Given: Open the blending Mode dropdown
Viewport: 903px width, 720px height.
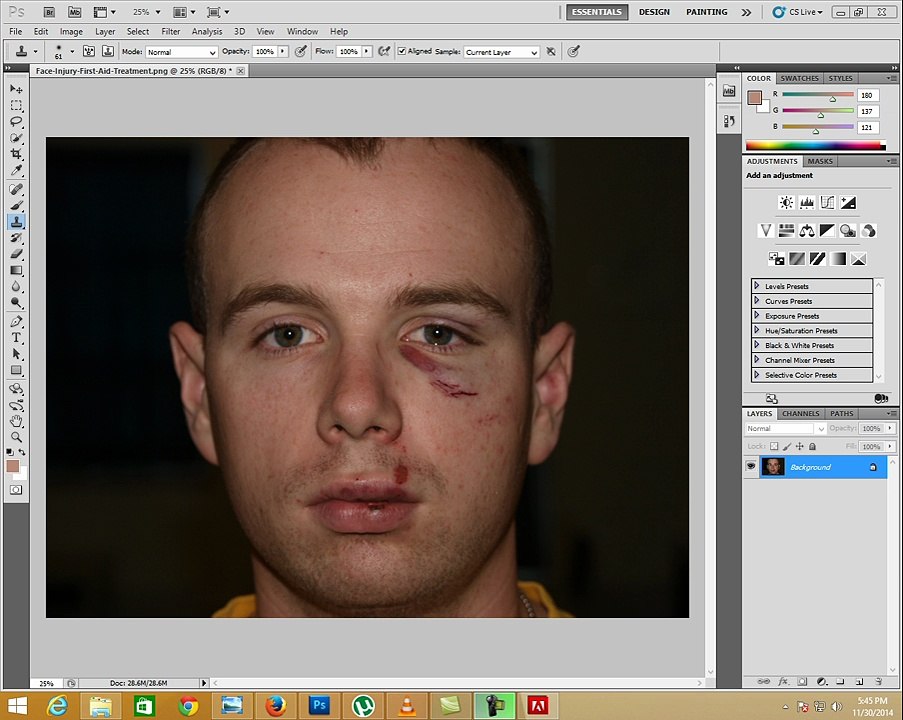Looking at the screenshot, I should point(181,52).
